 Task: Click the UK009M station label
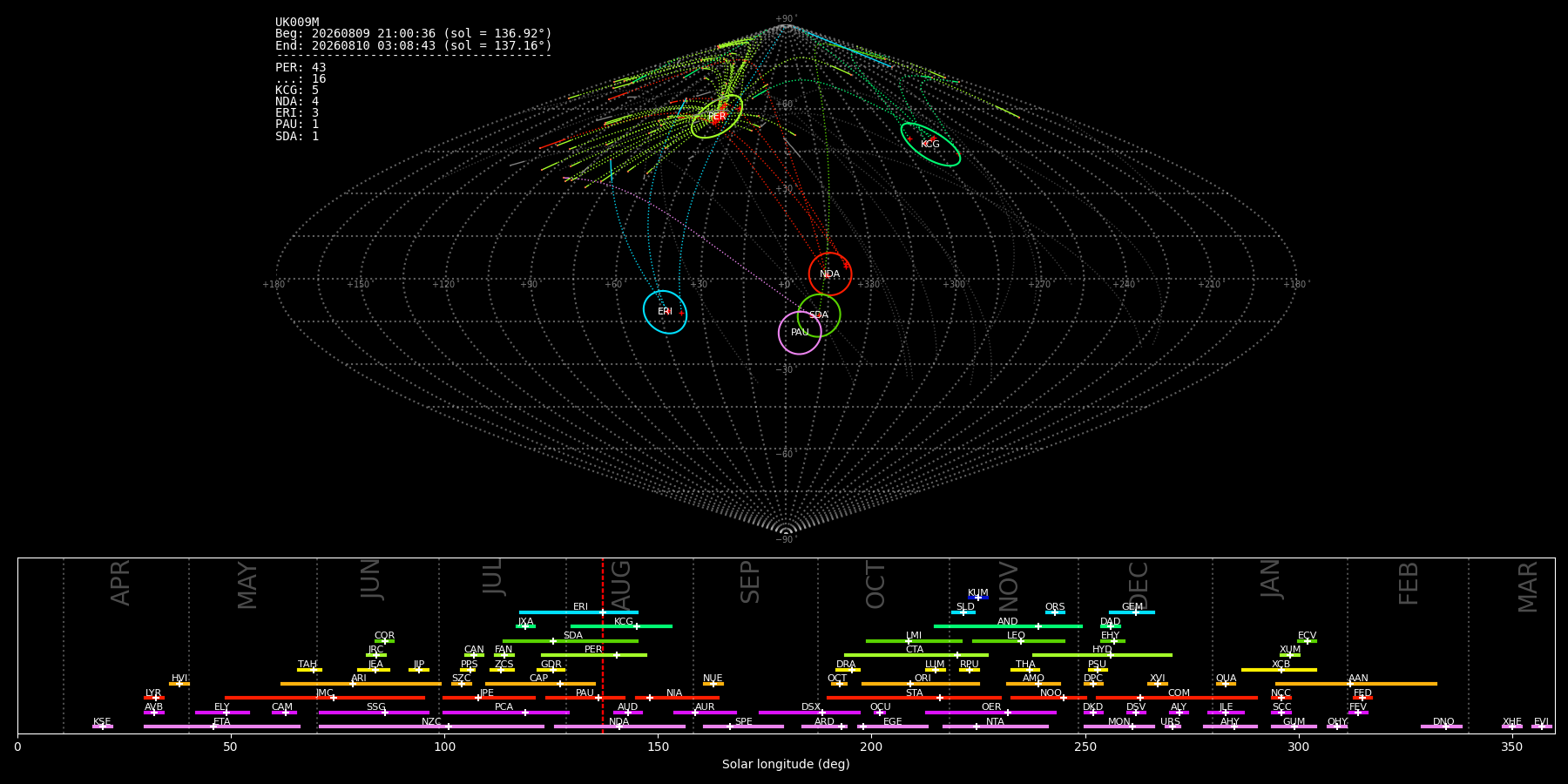tap(297, 23)
